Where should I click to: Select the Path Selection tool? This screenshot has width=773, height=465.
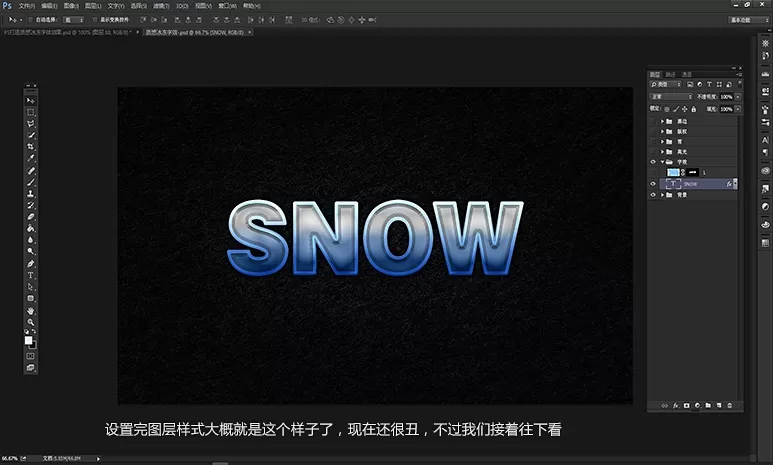(x=31, y=287)
